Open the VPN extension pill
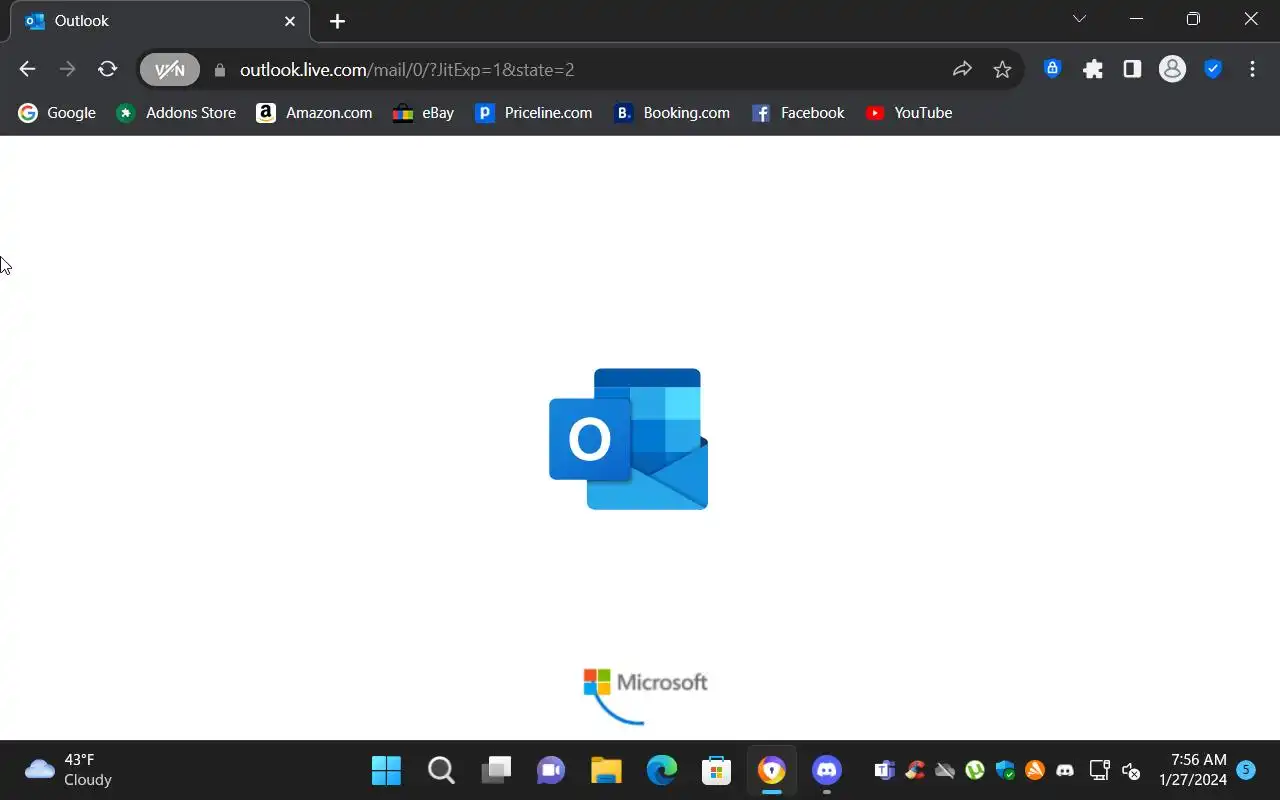 170,69
